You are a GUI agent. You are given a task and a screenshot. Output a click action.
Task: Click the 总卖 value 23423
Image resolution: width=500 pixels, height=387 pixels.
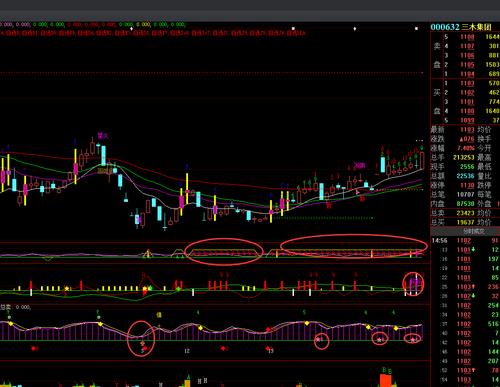tap(465, 213)
